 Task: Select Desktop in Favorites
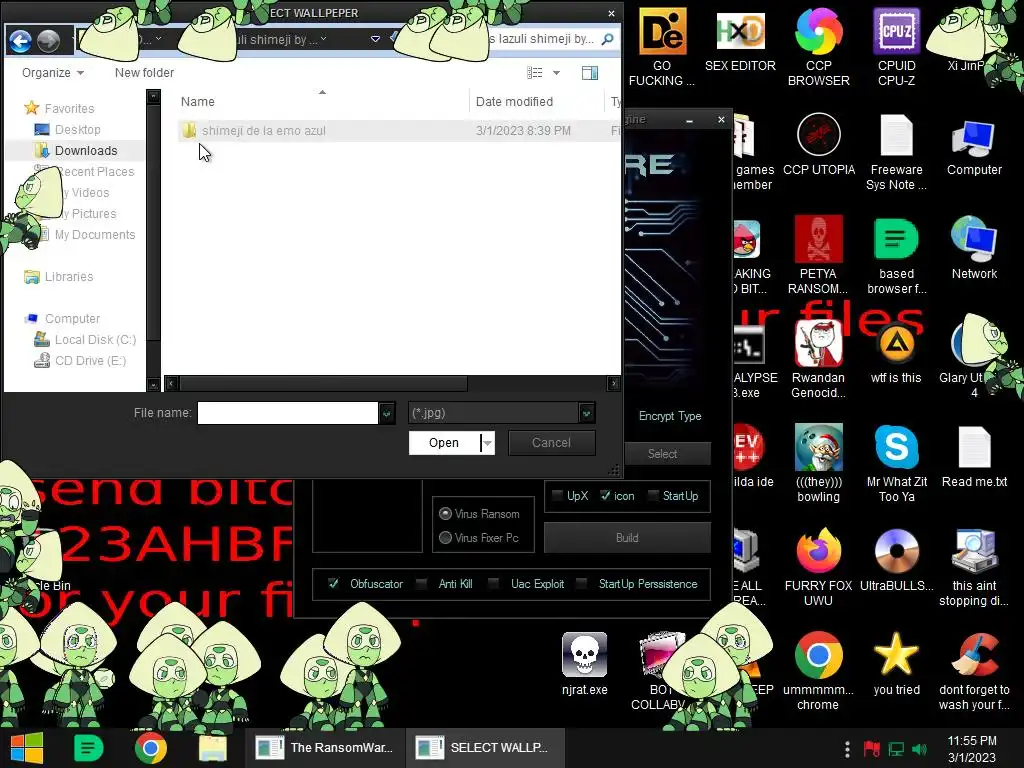pyautogui.click(x=77, y=129)
